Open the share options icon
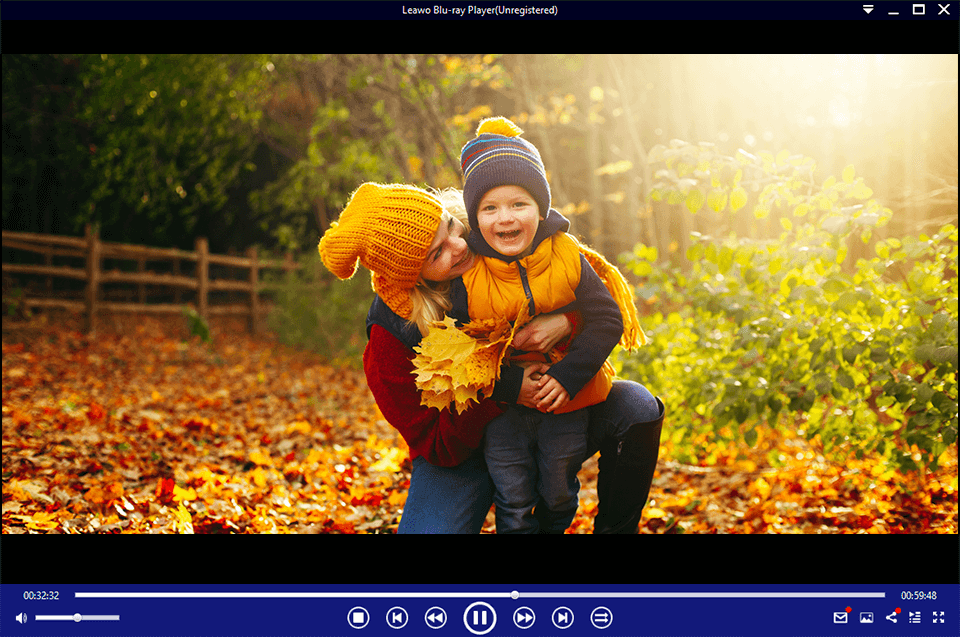This screenshot has height=637, width=960. (x=893, y=617)
